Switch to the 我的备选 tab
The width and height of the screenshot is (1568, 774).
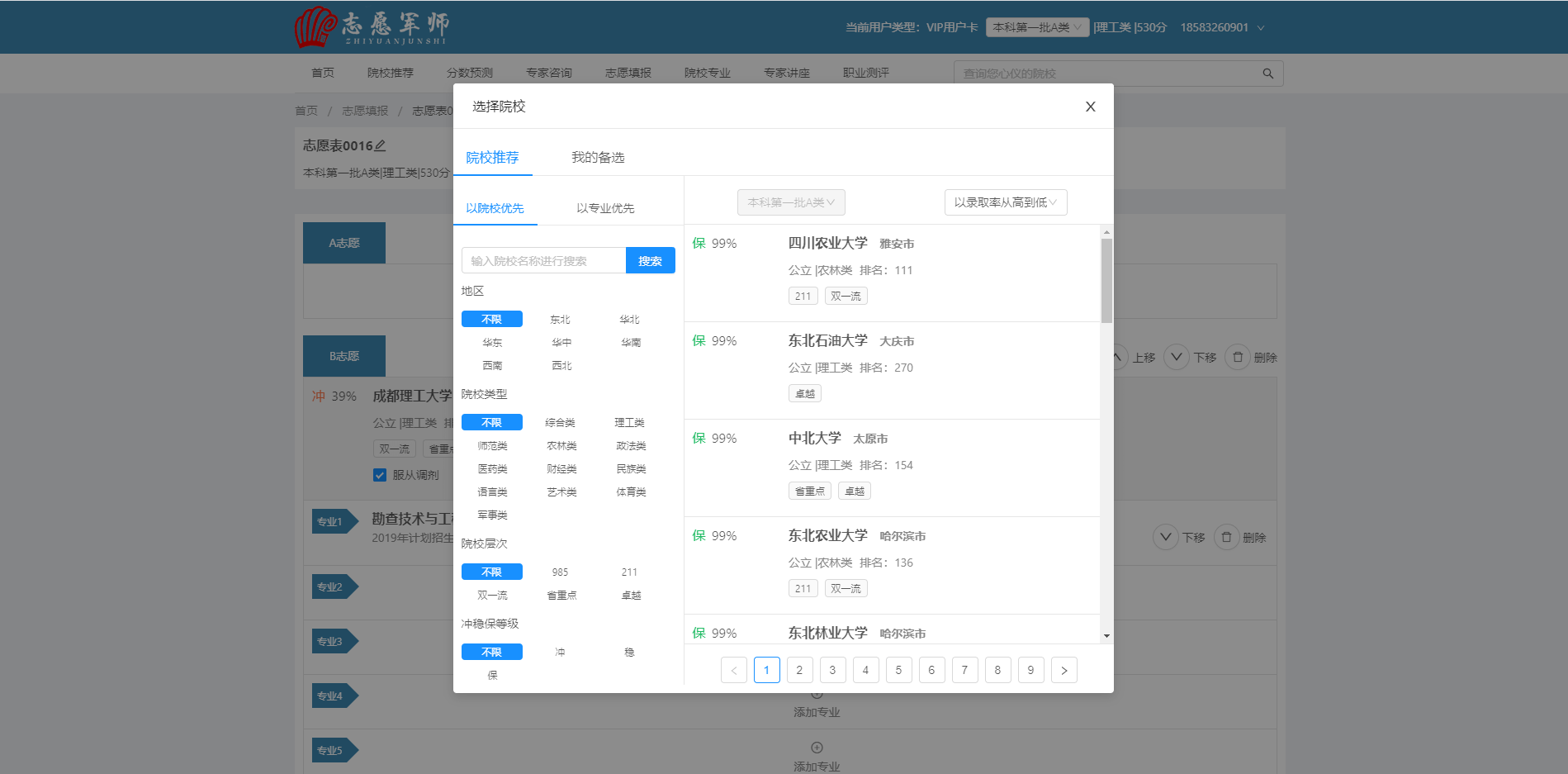coord(598,157)
